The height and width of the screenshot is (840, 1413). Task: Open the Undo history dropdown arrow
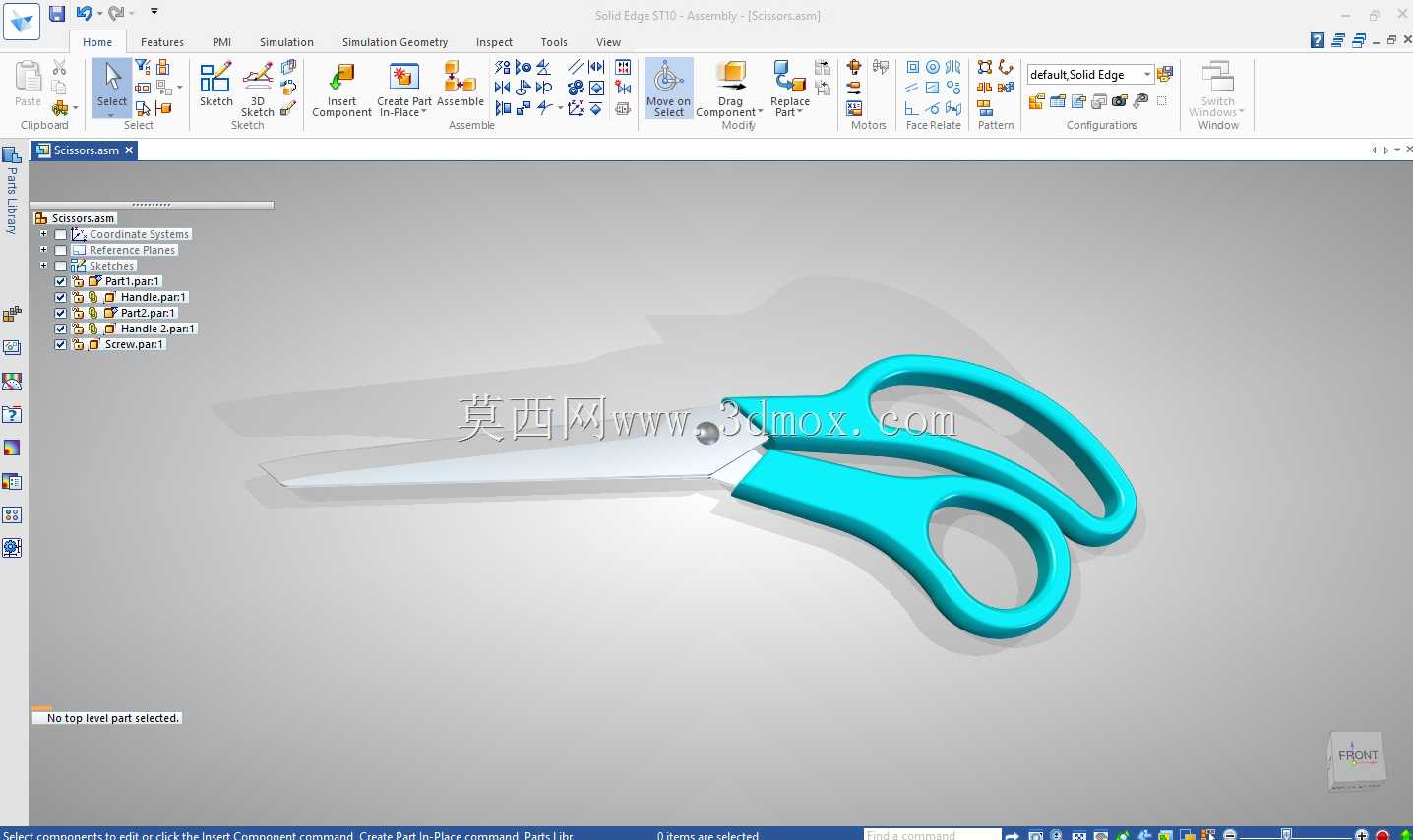(99, 13)
